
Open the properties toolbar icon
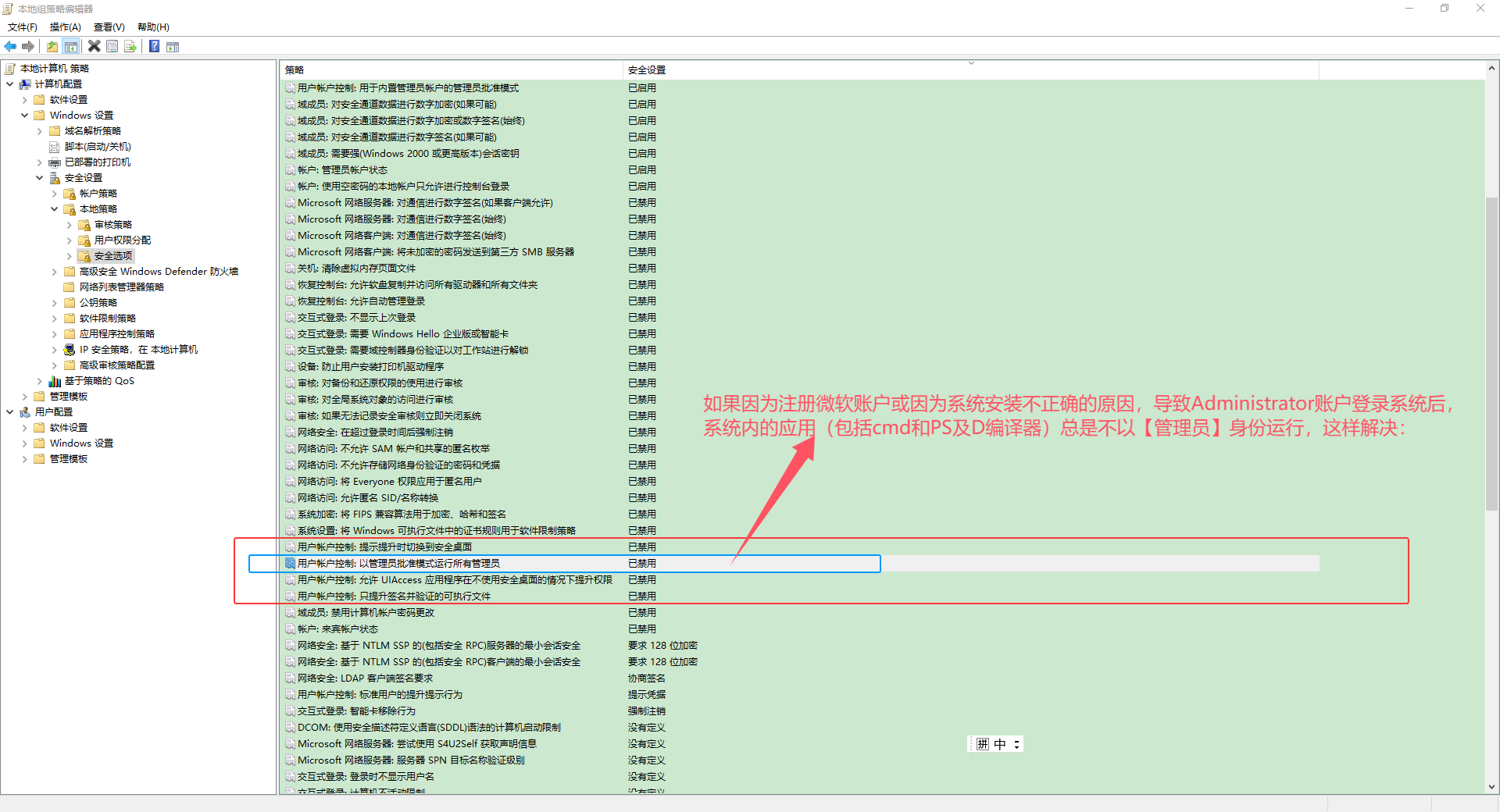tap(112, 46)
